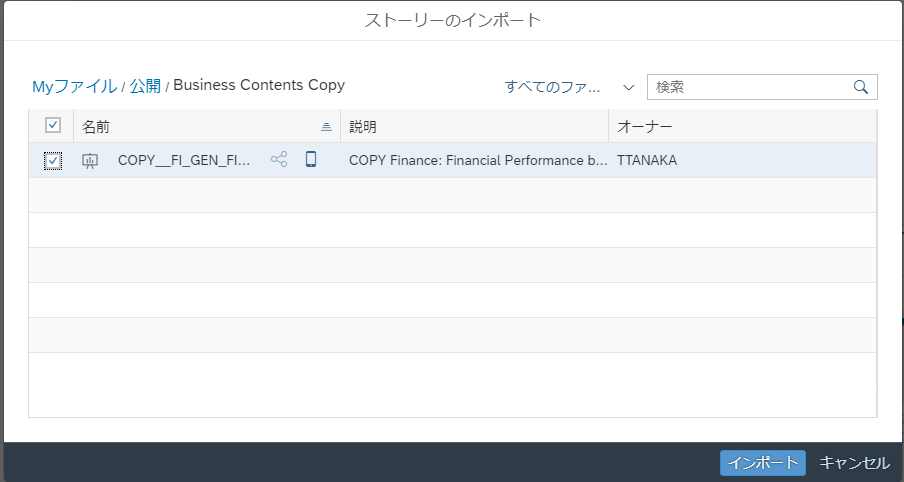The image size is (904, 482).
Task: Click the 名前 column header
Action: tap(97, 127)
